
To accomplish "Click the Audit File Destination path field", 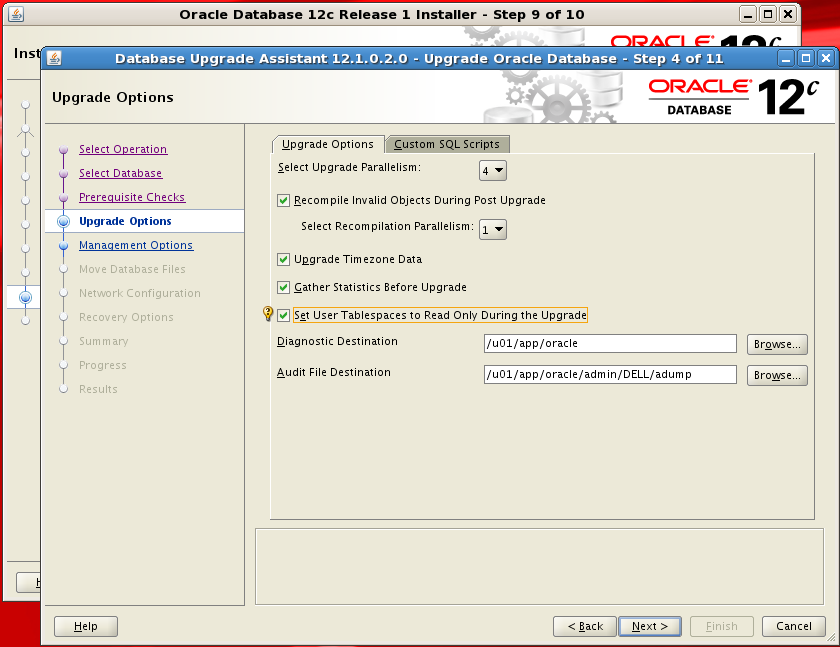I will tap(610, 374).
